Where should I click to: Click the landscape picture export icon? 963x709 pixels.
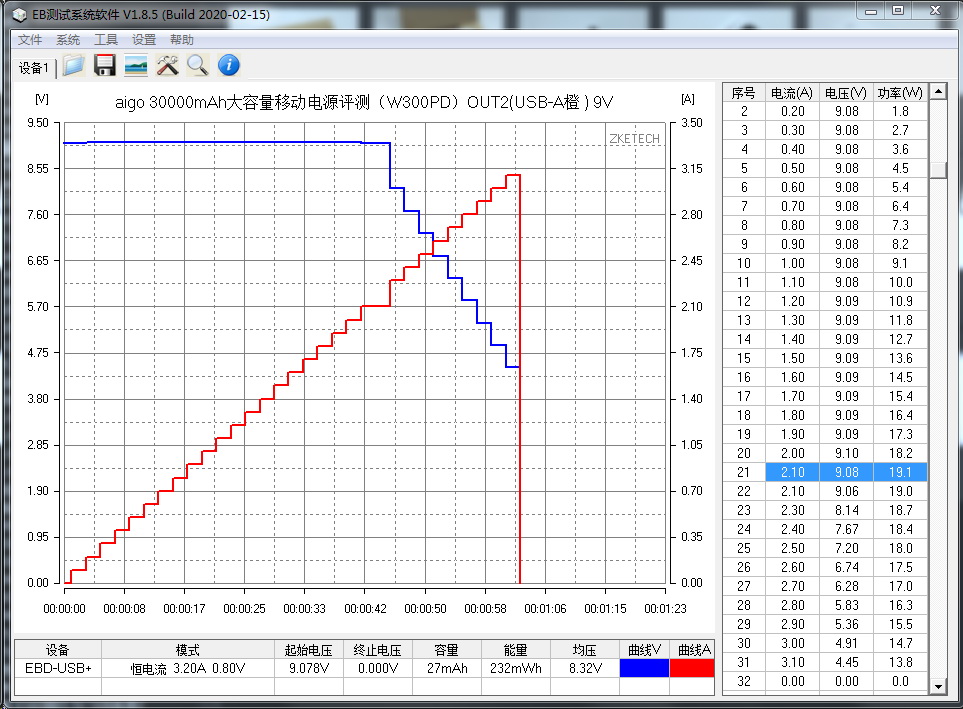[x=136, y=66]
